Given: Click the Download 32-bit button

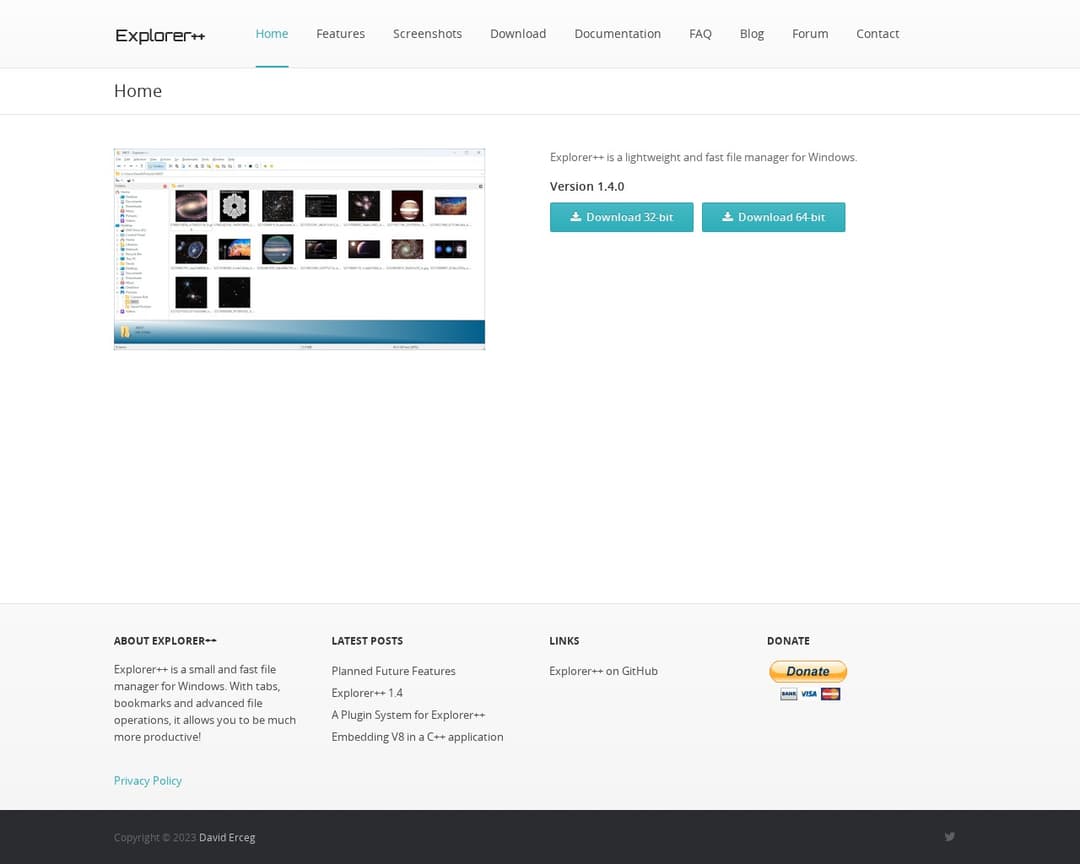Looking at the screenshot, I should coord(621,217).
